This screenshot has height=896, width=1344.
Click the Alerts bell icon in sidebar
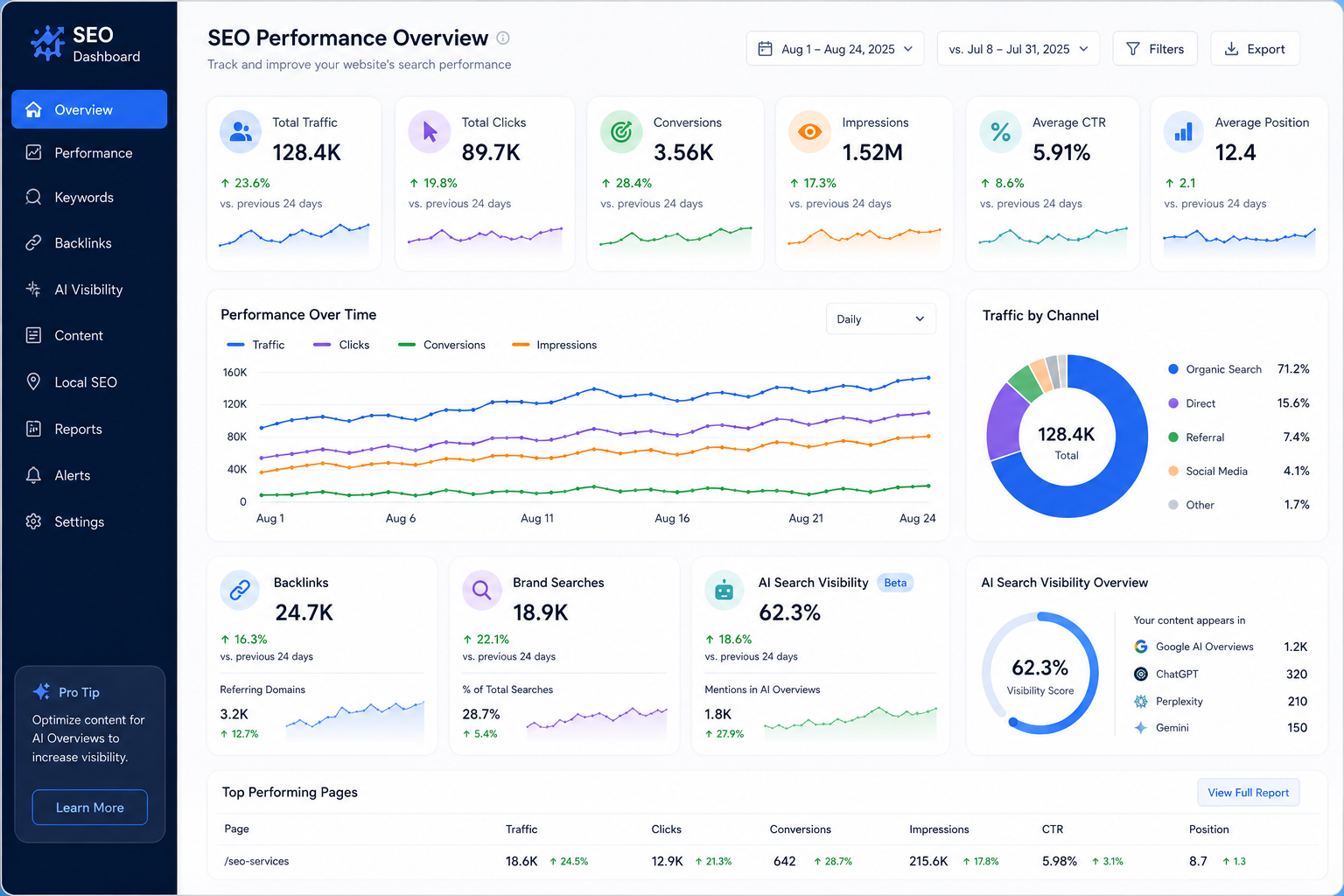tap(33, 475)
